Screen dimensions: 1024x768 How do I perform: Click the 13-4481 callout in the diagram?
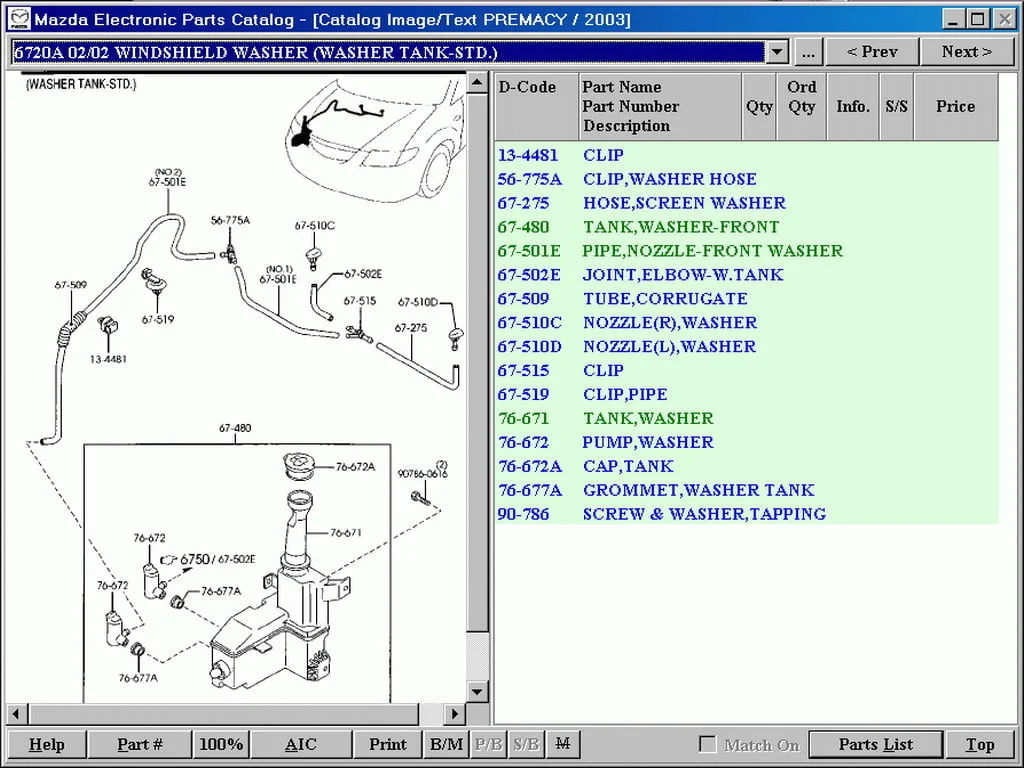click(x=108, y=359)
